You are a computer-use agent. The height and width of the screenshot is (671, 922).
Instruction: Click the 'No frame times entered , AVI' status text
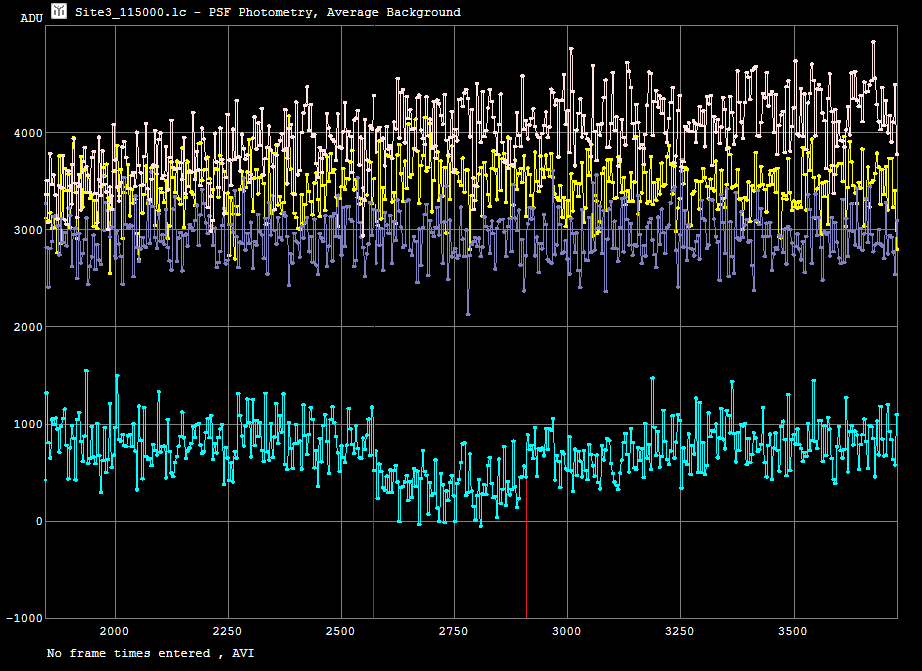(151, 653)
